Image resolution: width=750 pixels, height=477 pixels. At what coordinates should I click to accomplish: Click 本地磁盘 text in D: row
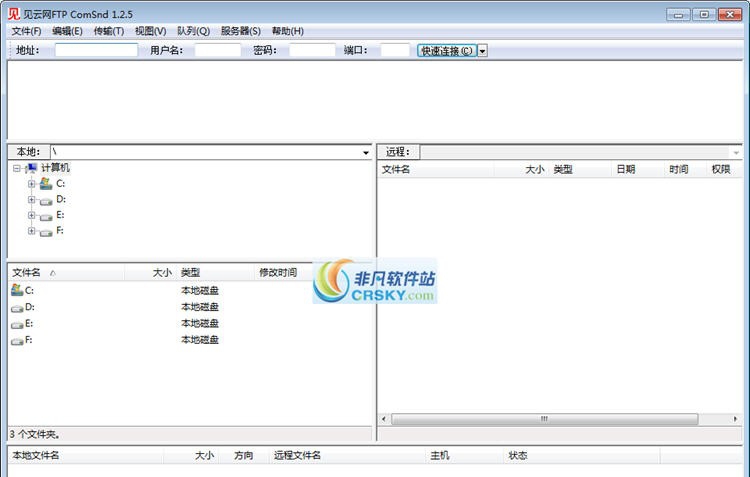pos(200,307)
